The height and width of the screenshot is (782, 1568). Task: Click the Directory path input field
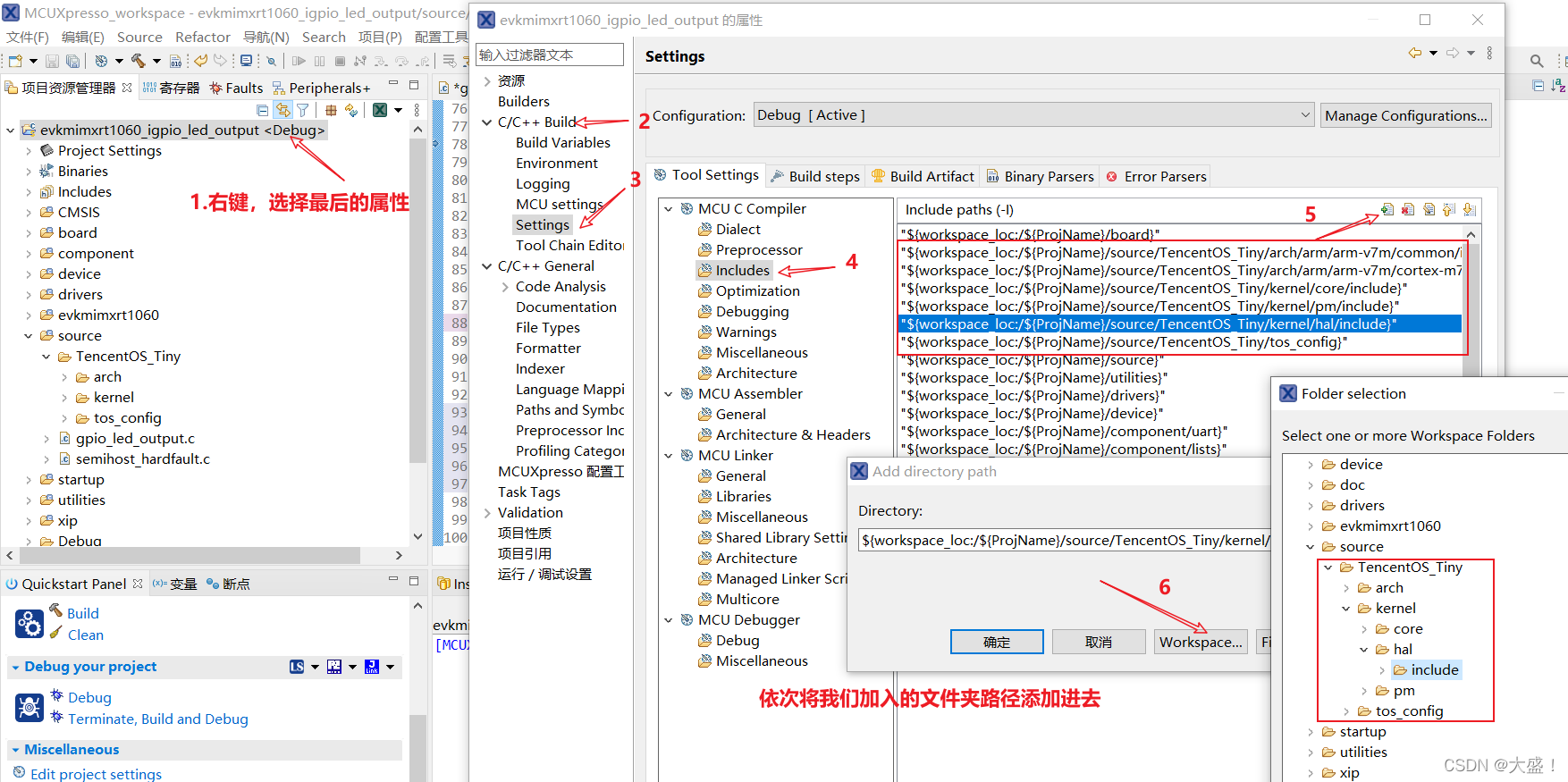coord(1064,540)
